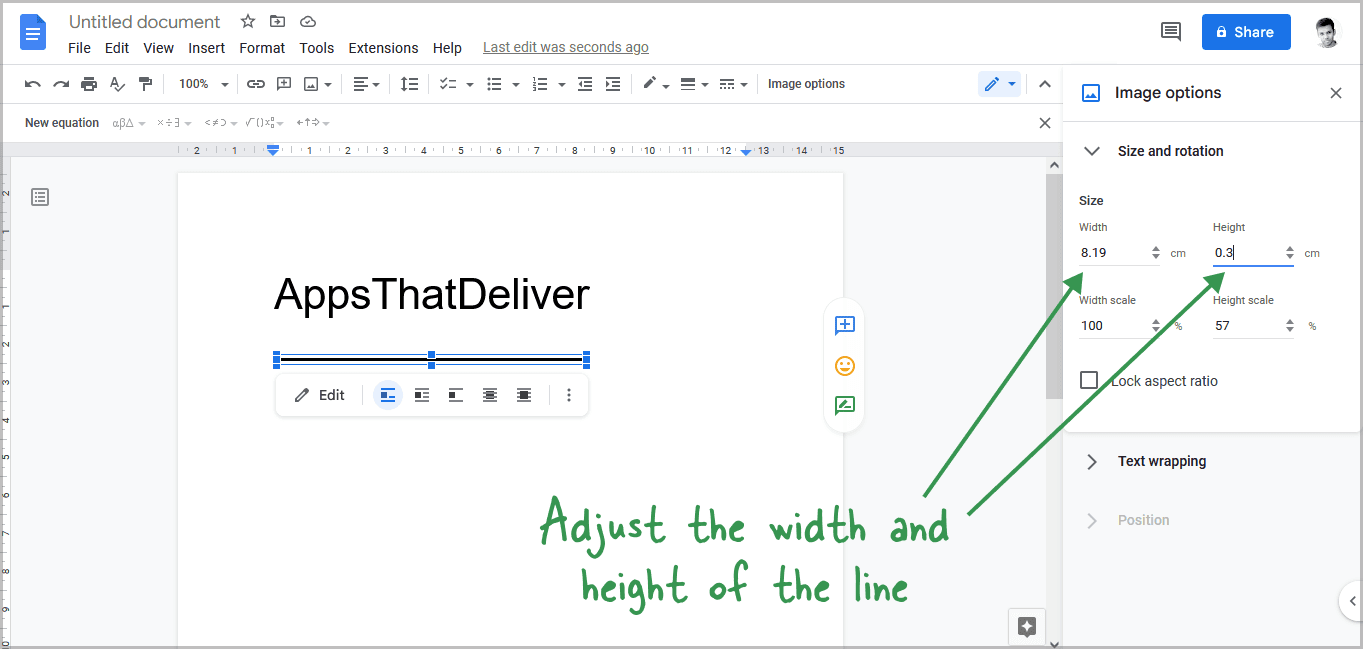
Task: Open the Edit menu
Action: click(117, 48)
